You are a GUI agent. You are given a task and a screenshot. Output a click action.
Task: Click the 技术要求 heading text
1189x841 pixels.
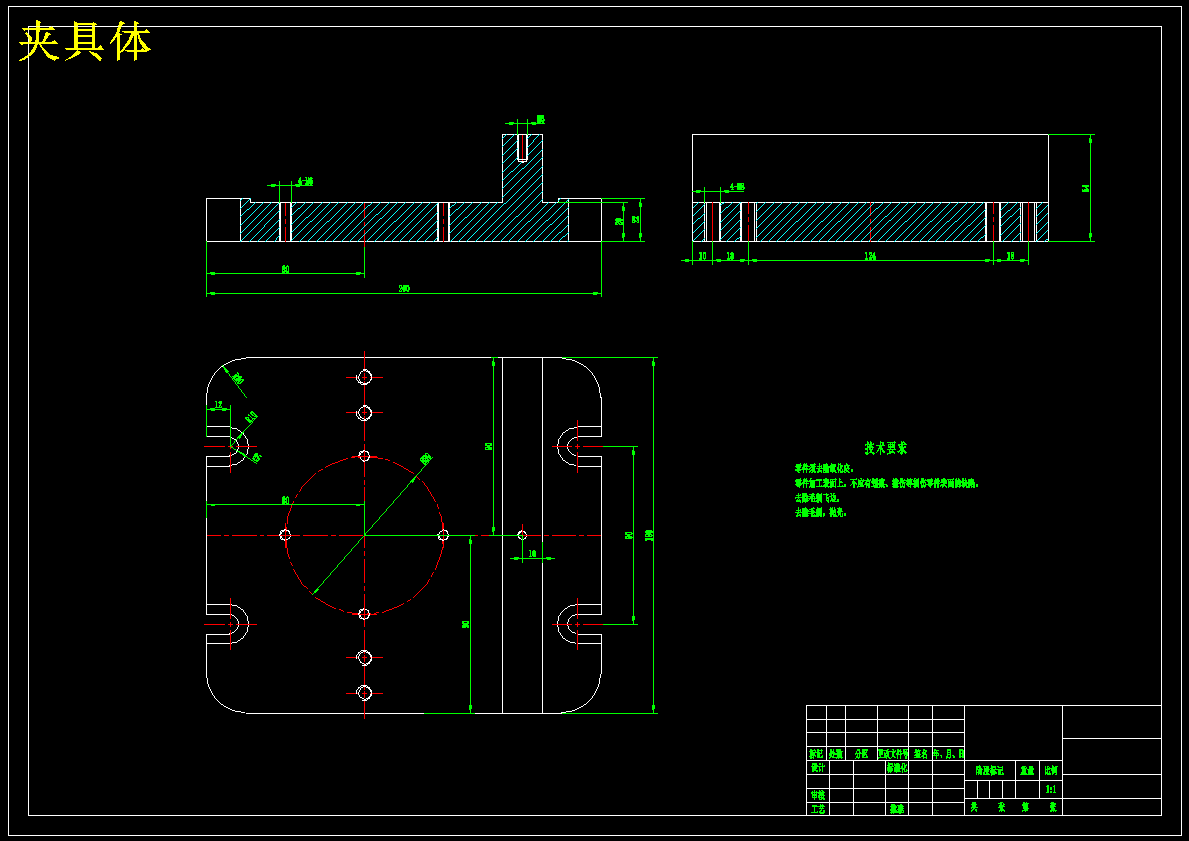point(886,448)
